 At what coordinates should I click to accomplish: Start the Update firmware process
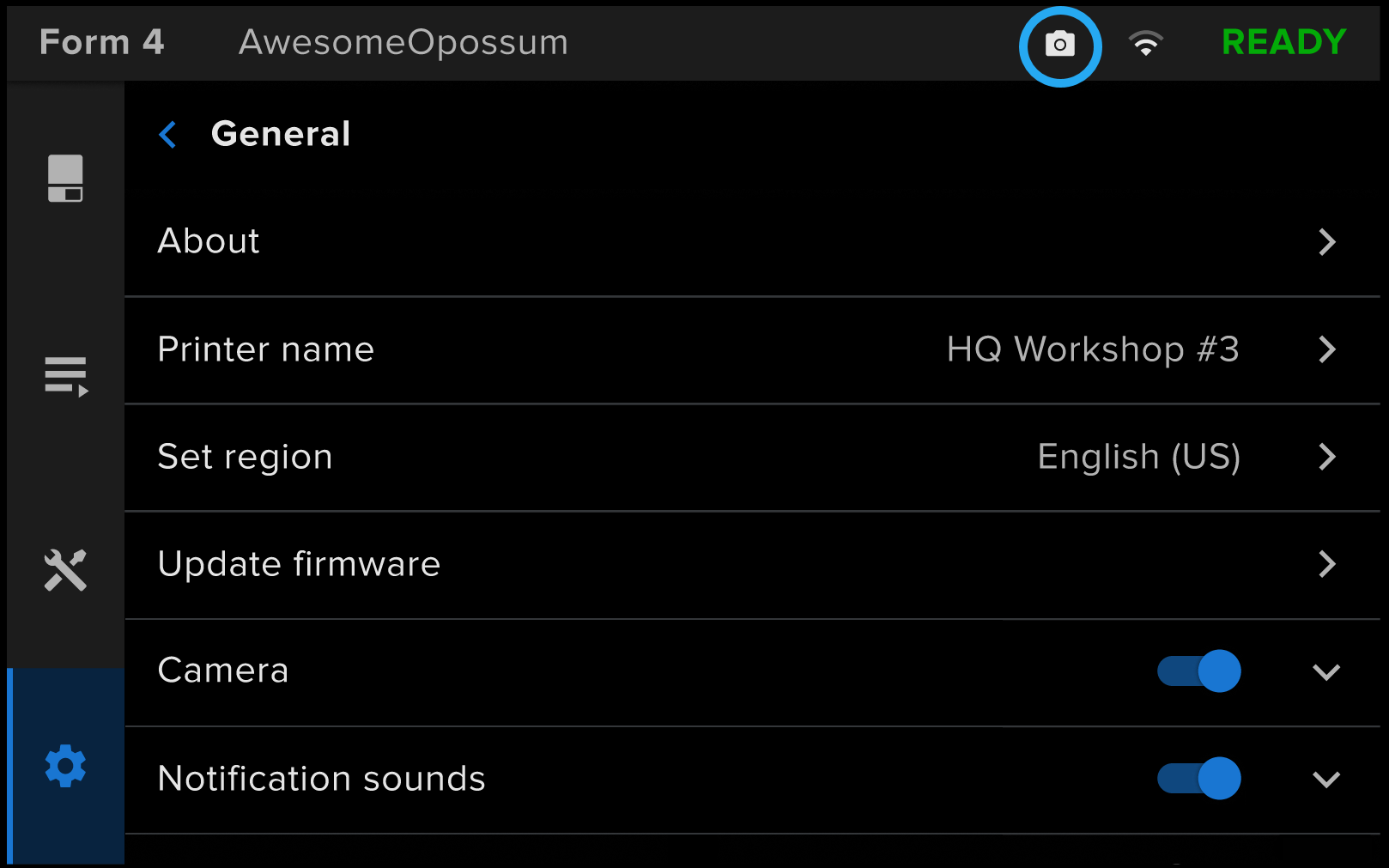tap(299, 564)
